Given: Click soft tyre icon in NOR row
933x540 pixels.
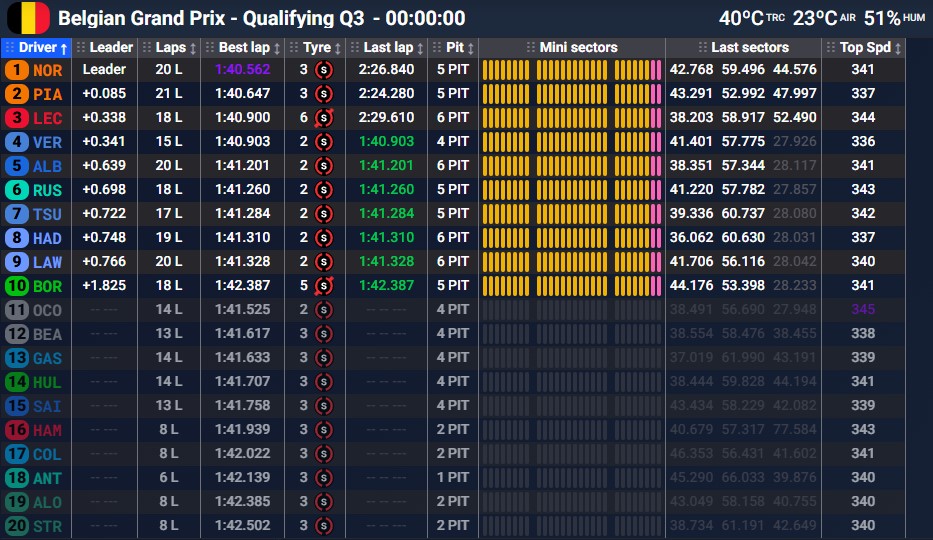Looking at the screenshot, I should (x=324, y=70).
